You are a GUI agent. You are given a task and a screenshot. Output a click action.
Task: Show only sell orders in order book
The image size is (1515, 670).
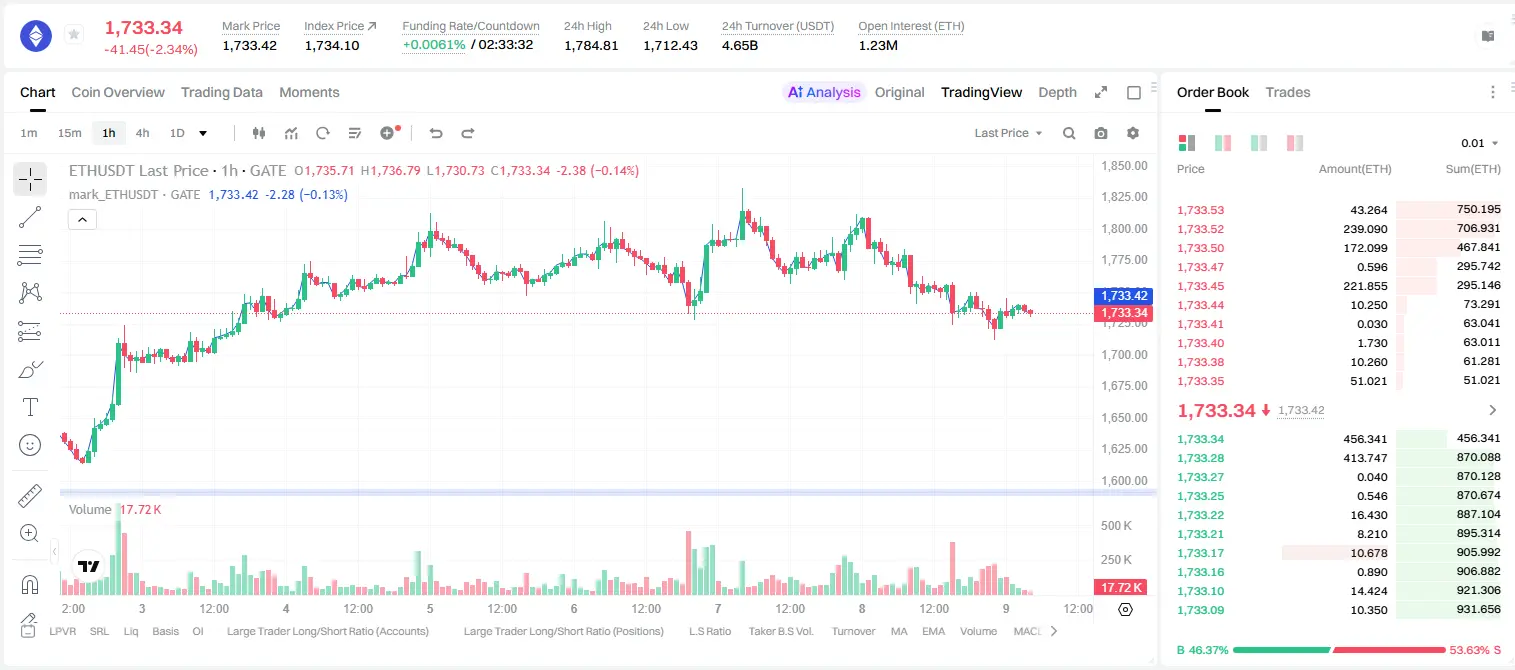(x=1295, y=143)
